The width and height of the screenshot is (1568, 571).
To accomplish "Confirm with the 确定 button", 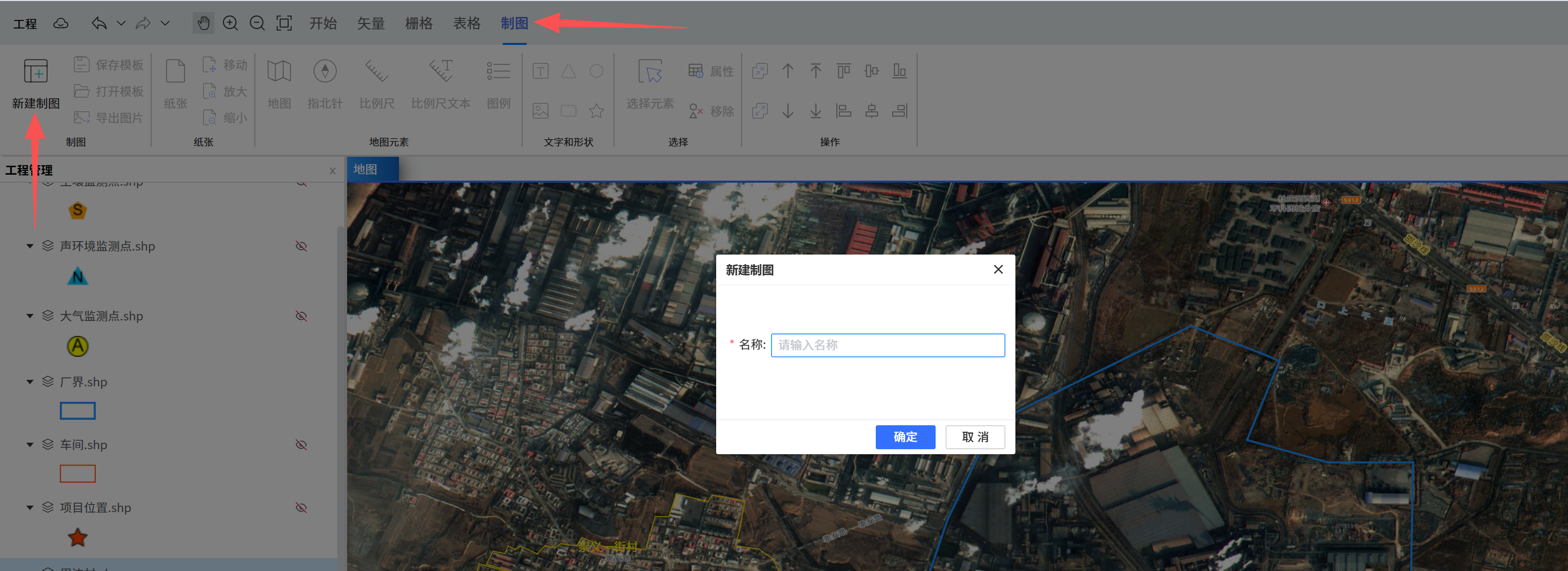I will (x=905, y=437).
